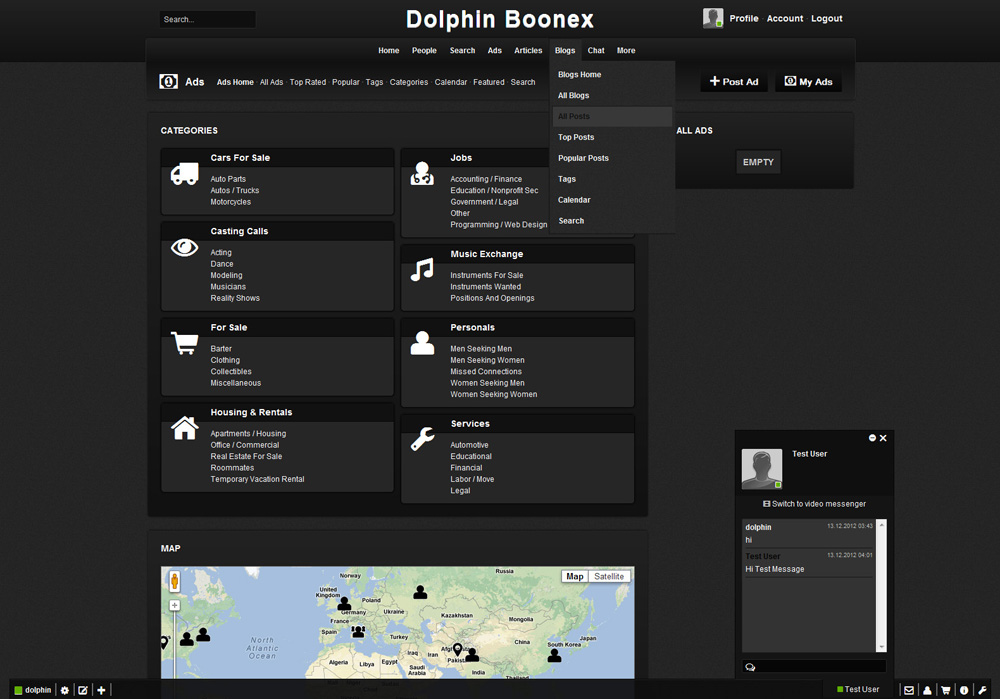
Task: Click the Casting Calls eye icon
Action: click(x=184, y=247)
